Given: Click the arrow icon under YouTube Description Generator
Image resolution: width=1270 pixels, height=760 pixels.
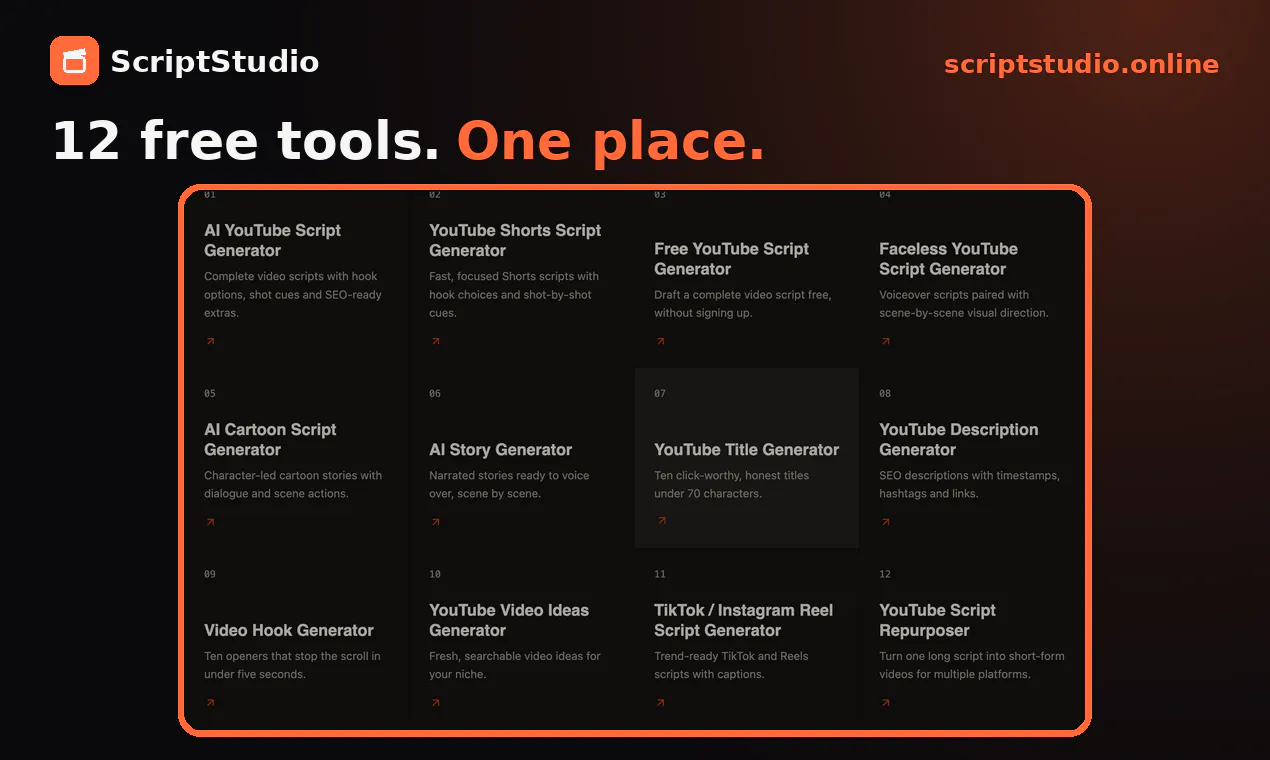Looking at the screenshot, I should 885,522.
